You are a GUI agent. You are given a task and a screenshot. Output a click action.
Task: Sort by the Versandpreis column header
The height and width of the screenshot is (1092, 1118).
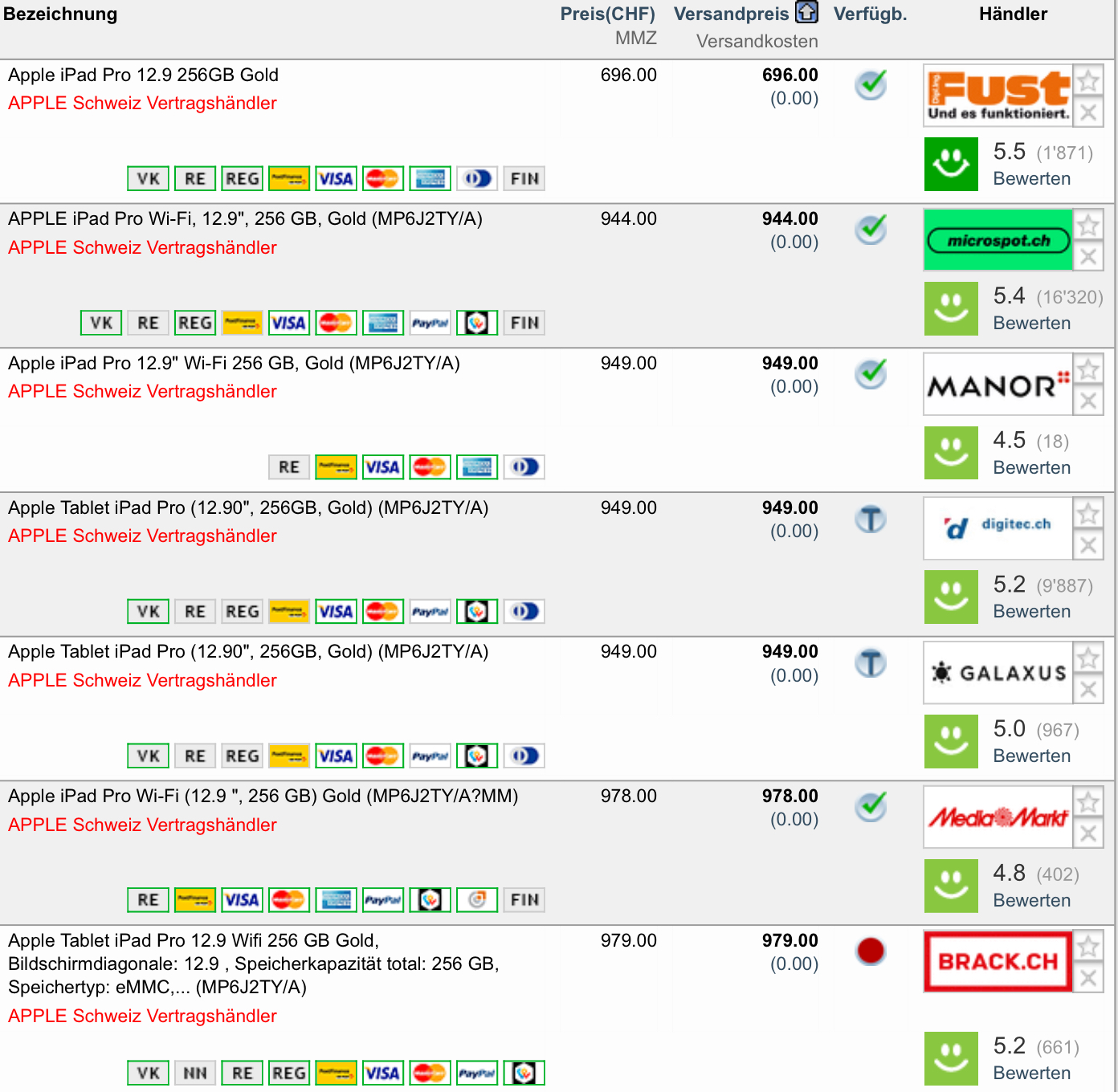tap(731, 14)
